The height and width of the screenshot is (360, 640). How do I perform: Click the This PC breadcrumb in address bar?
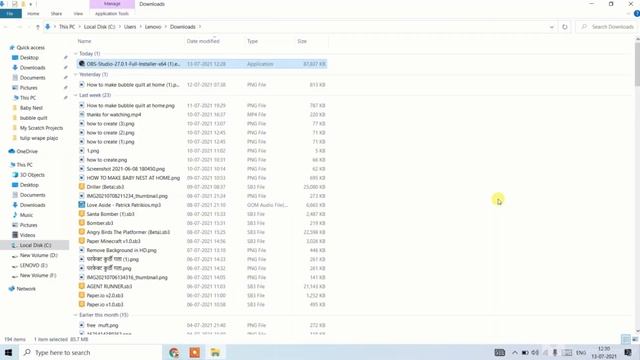coord(67,27)
